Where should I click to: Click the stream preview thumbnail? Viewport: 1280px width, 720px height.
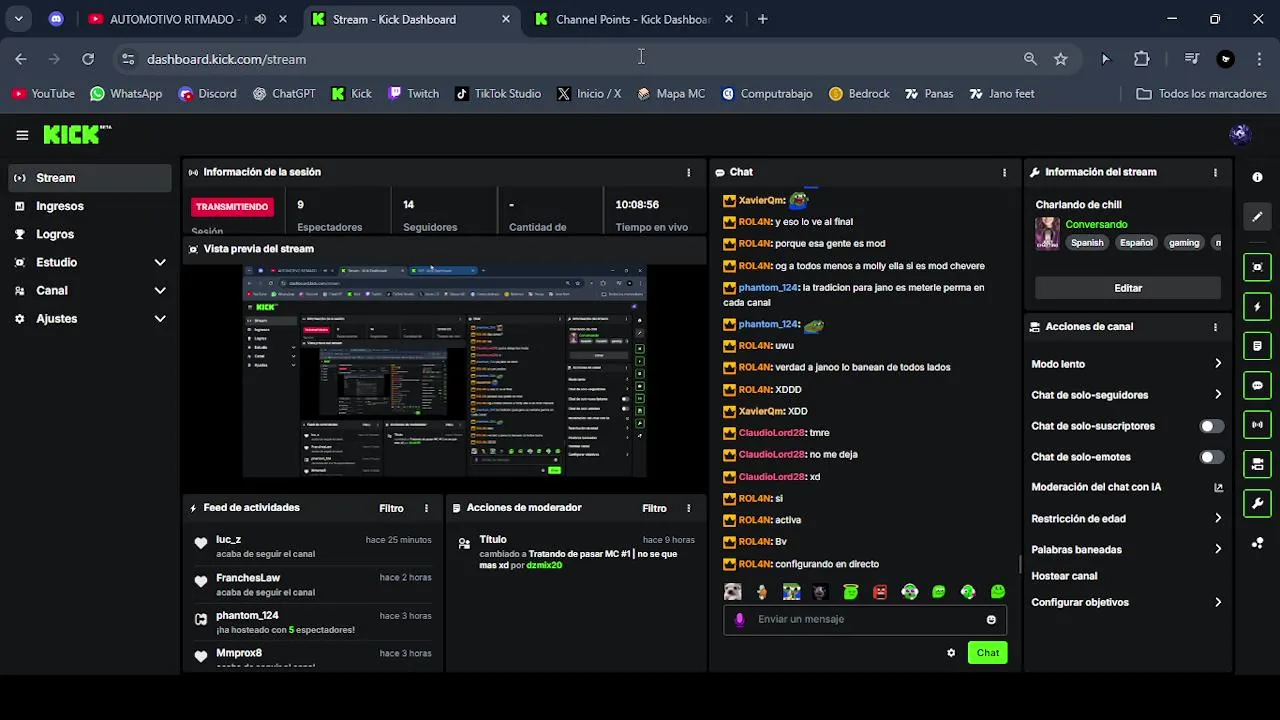[445, 371]
